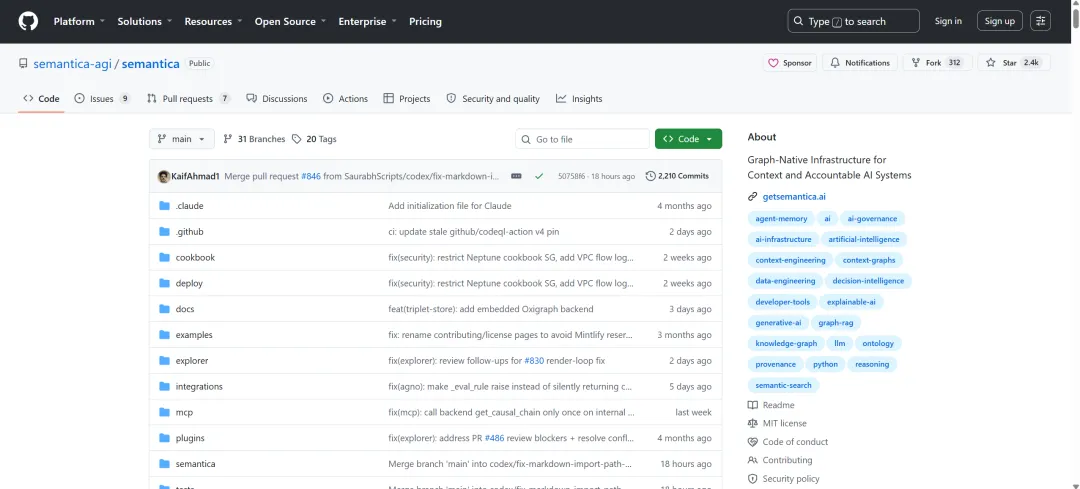Click the mcp folder icon
The width and height of the screenshot is (1080, 489).
coord(164,413)
